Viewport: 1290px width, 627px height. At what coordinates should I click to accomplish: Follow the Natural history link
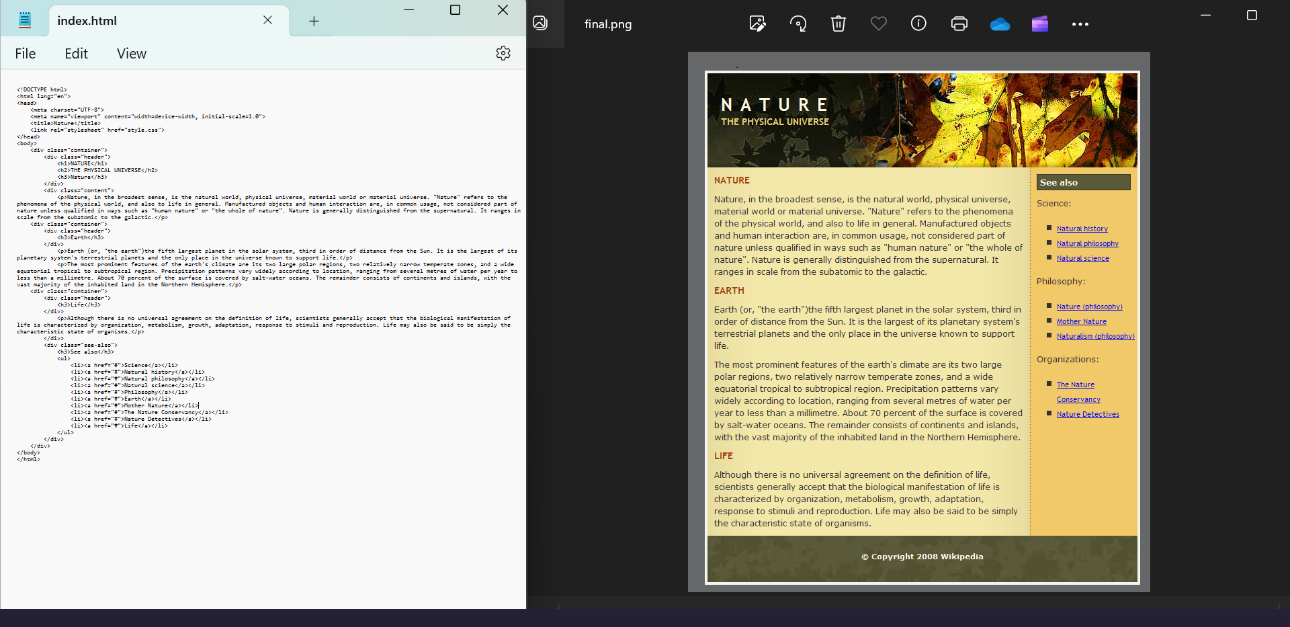pyautogui.click(x=1082, y=228)
